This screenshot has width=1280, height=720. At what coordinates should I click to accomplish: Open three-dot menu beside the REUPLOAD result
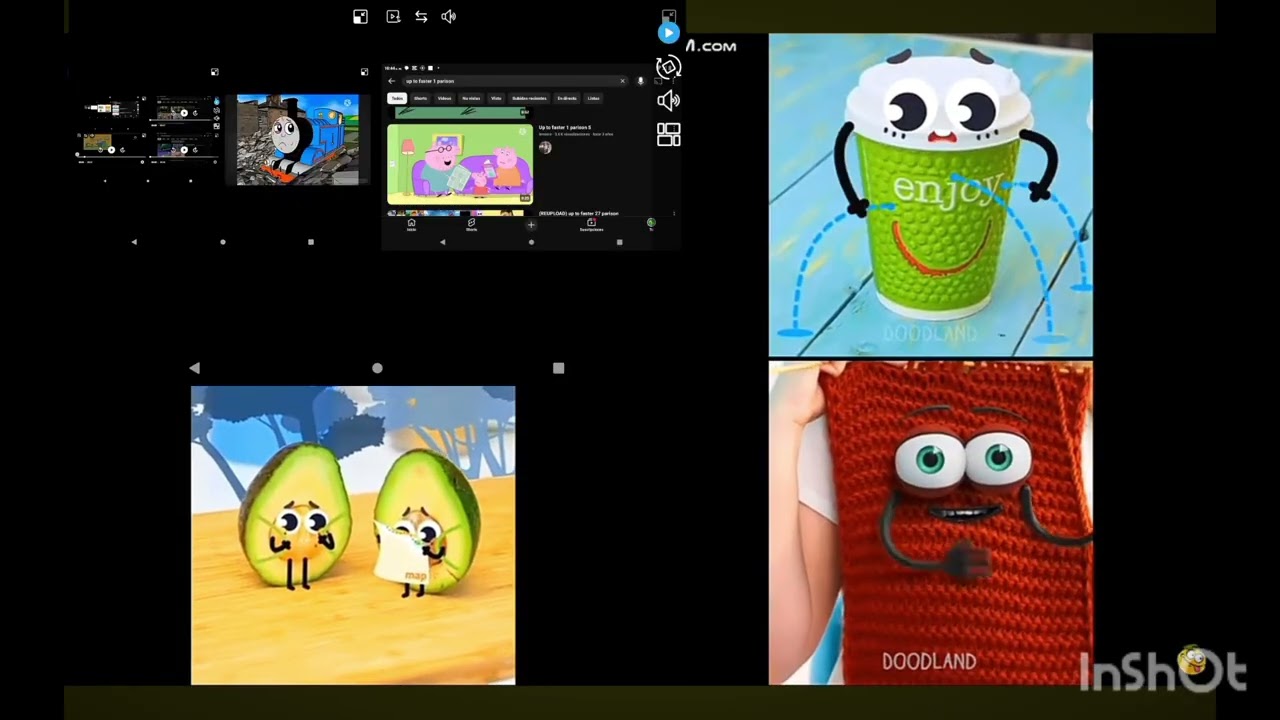674,214
